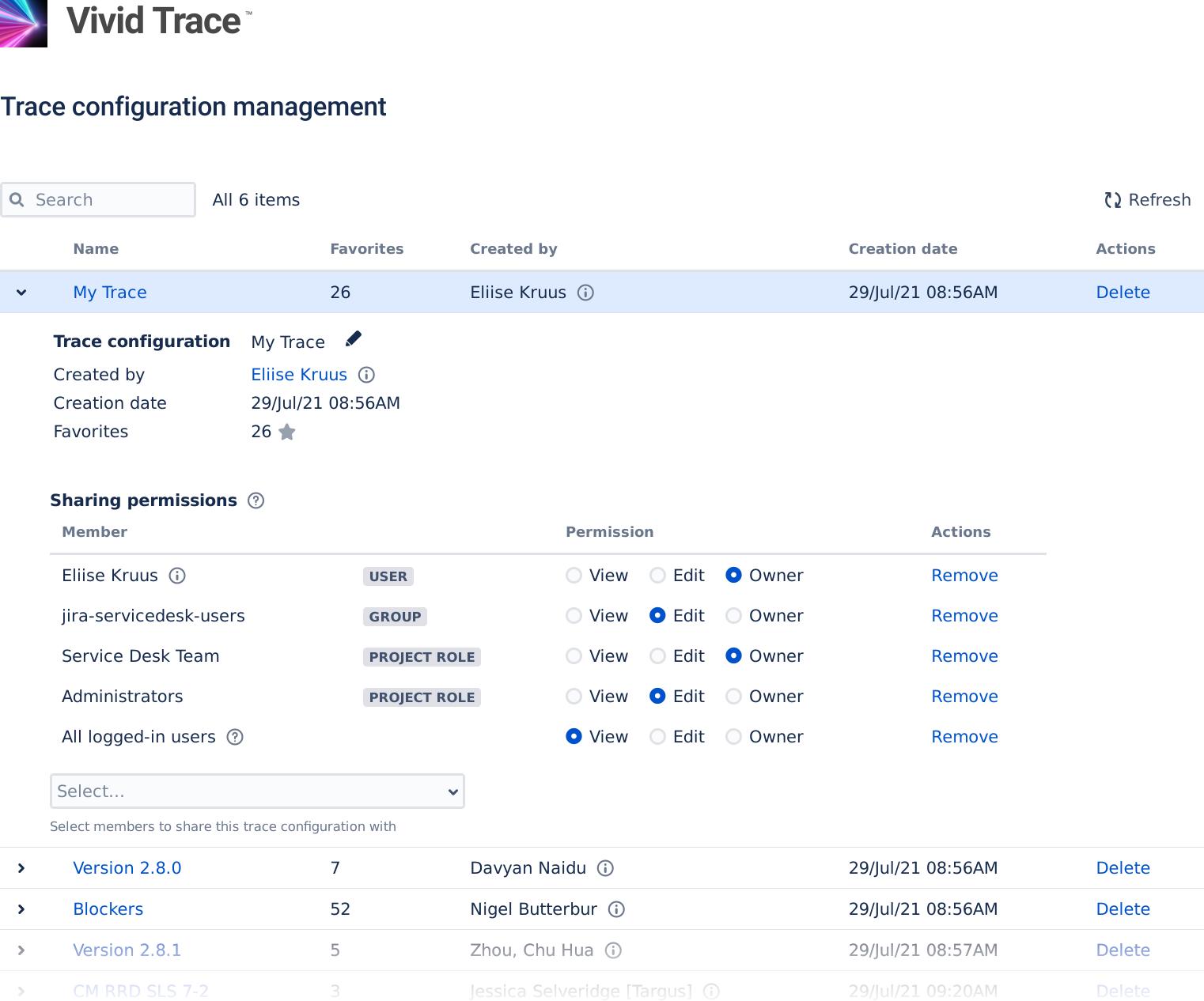Image resolution: width=1204 pixels, height=1001 pixels.
Task: Remove Service Desk Team from sharing
Action: [x=964, y=656]
